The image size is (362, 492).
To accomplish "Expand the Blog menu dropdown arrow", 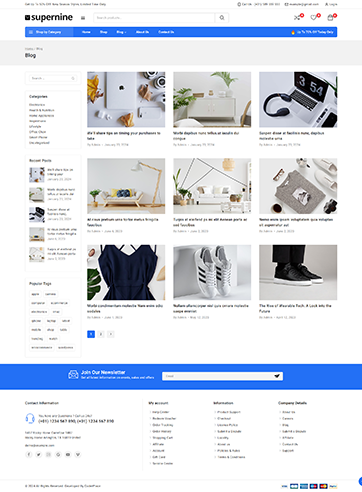I will [125, 32].
